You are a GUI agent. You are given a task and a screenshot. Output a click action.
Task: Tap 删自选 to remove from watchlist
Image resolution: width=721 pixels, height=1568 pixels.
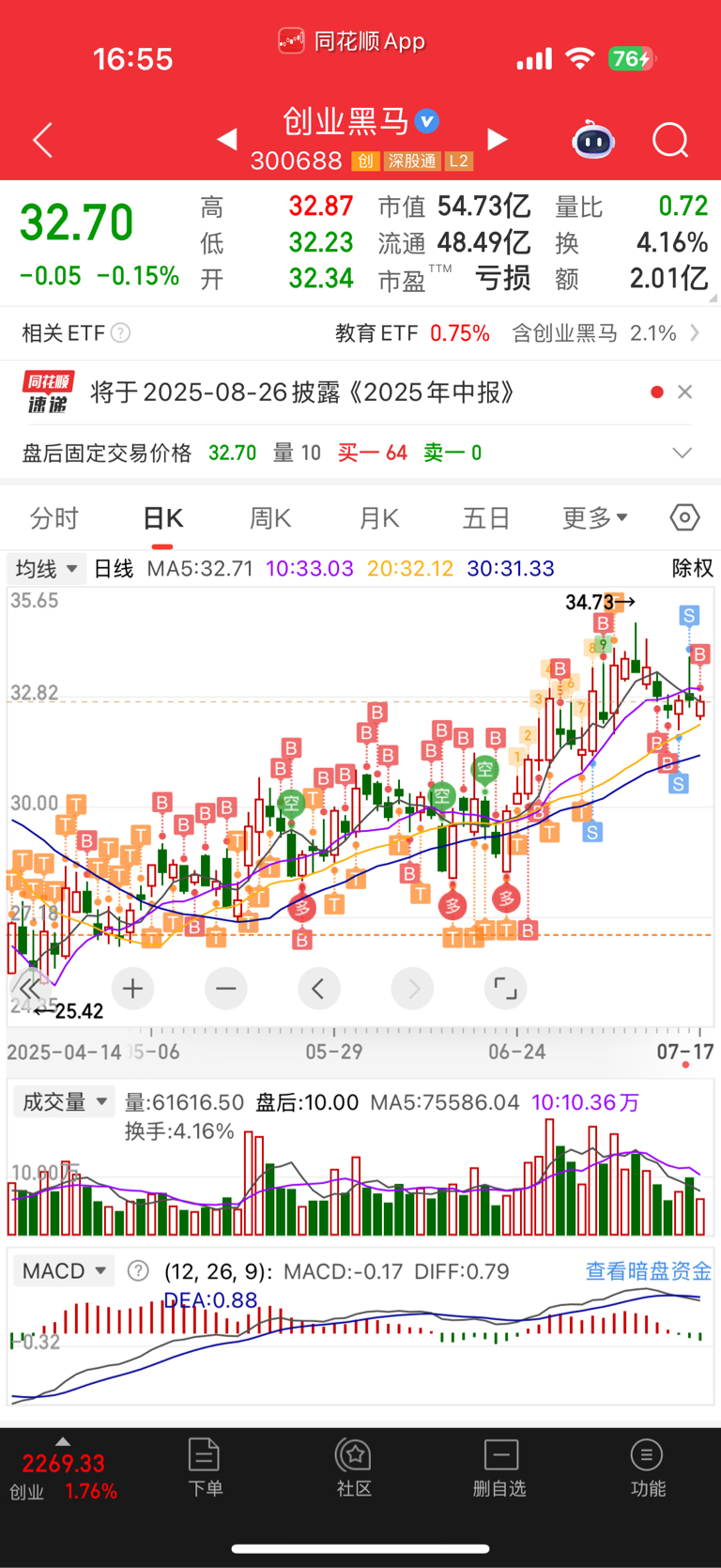(x=499, y=1468)
